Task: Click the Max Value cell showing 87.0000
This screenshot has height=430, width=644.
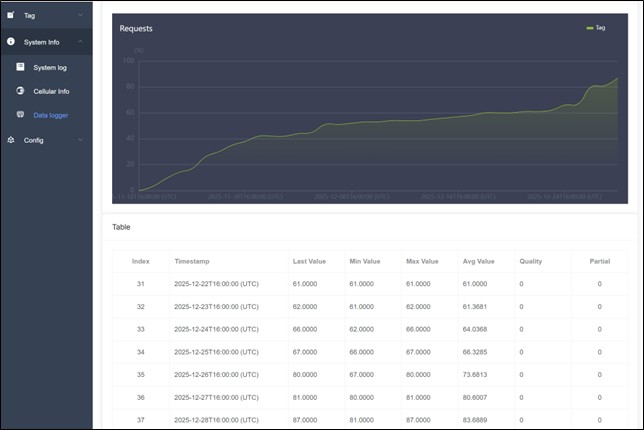Action: [x=421, y=419]
